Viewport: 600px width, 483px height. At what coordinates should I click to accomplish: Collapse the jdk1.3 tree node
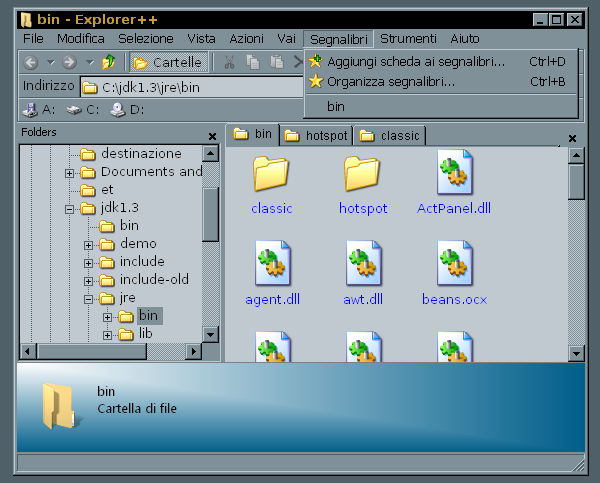pos(69,209)
